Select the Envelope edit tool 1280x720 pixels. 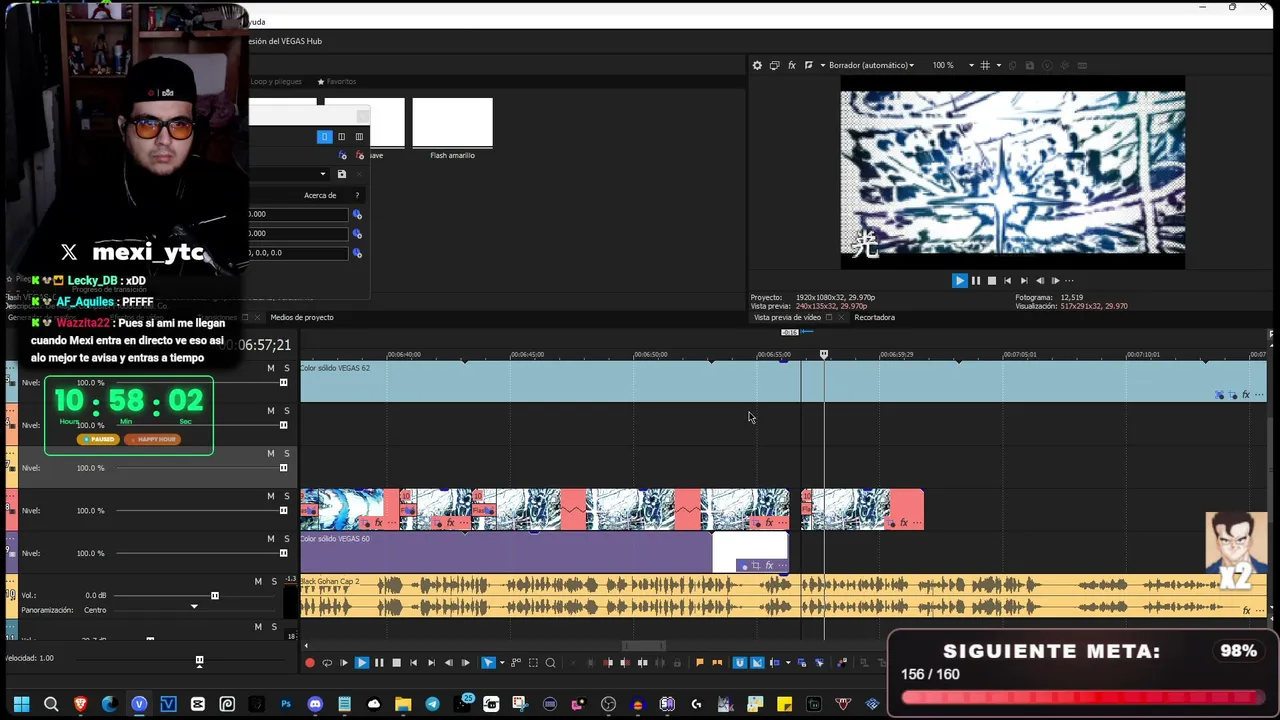point(516,663)
